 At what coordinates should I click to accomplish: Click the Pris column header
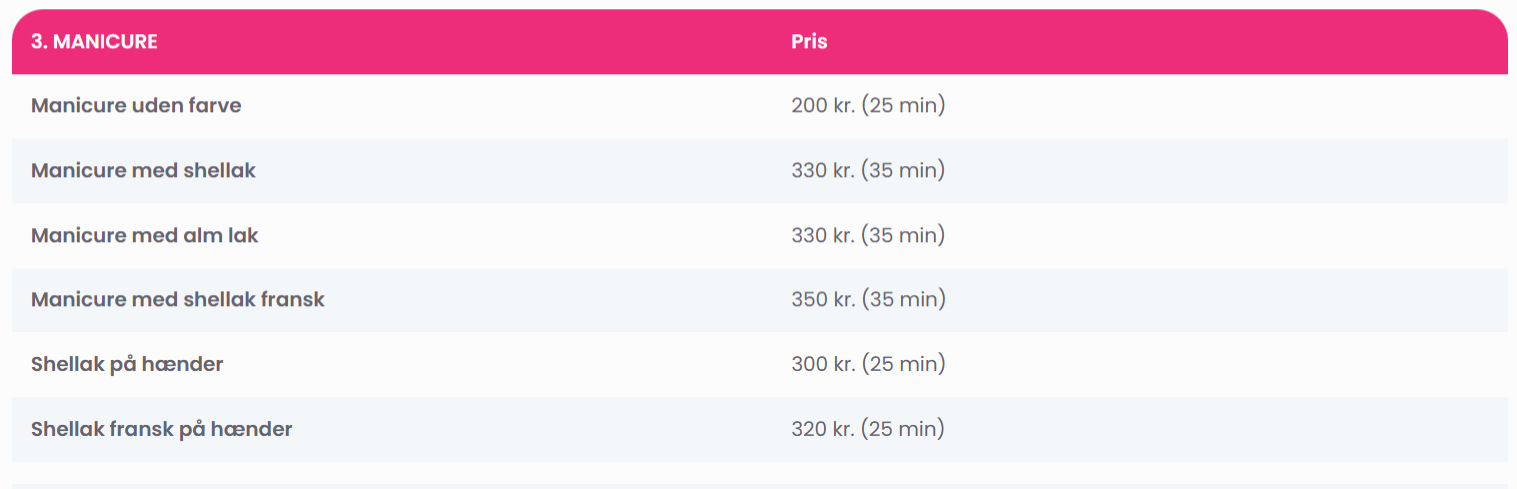(809, 42)
